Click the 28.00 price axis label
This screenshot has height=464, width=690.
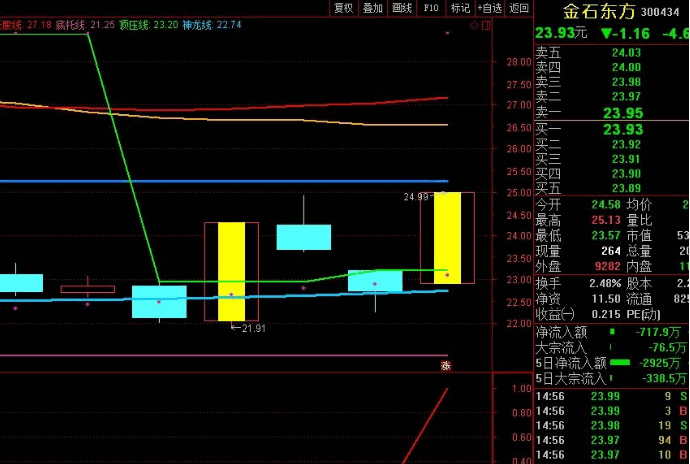pyautogui.click(x=519, y=62)
